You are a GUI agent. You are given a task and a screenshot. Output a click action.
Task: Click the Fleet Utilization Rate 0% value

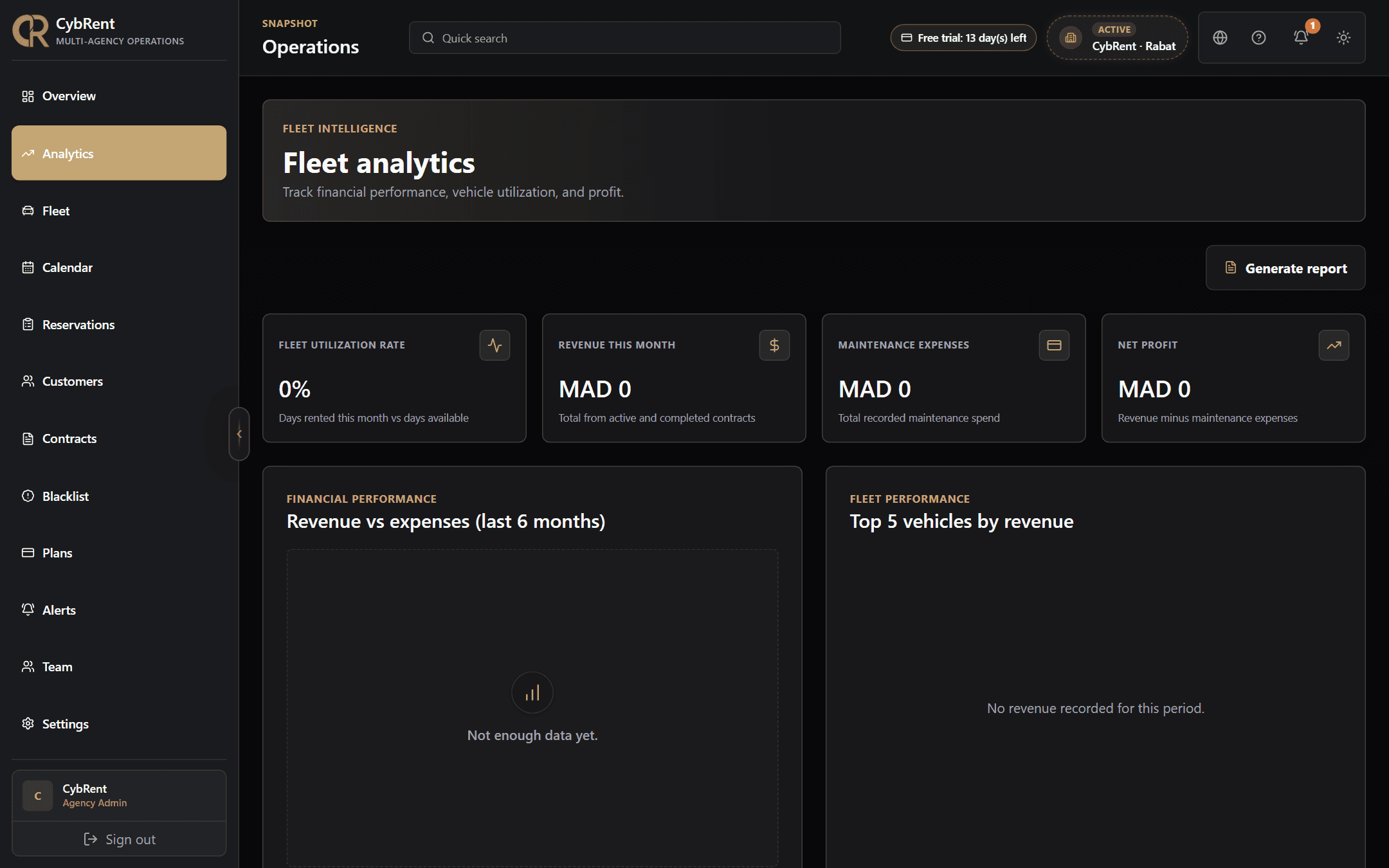click(295, 389)
